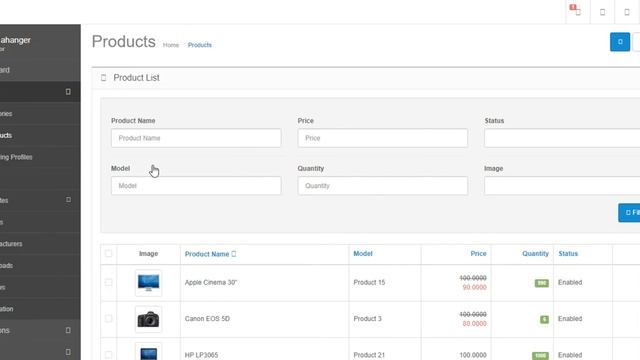Viewport: 640px width, 360px height.
Task: Open the Information sidebar item
Action: tap(40, 309)
